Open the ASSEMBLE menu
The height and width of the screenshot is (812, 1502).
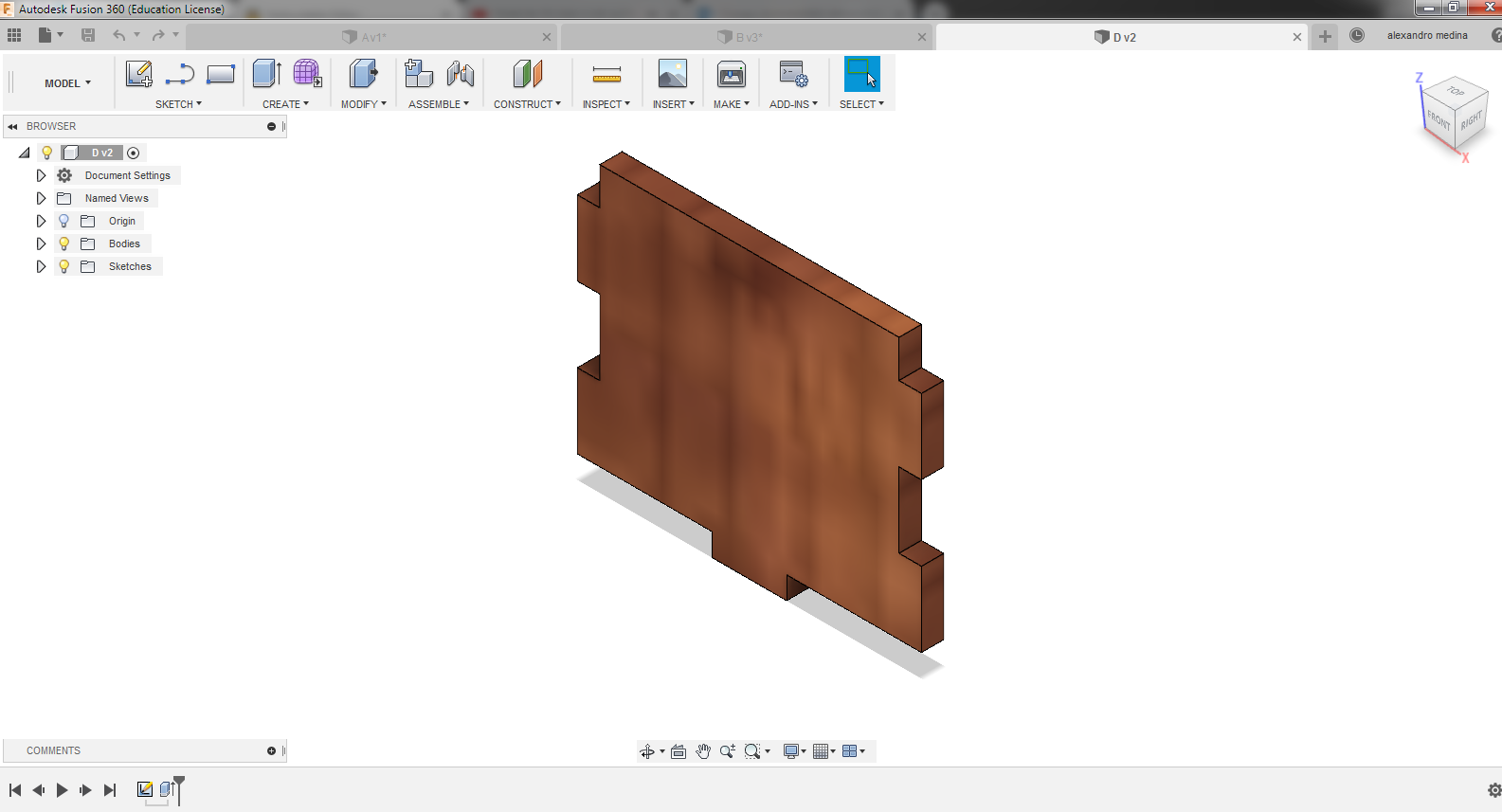[x=439, y=104]
